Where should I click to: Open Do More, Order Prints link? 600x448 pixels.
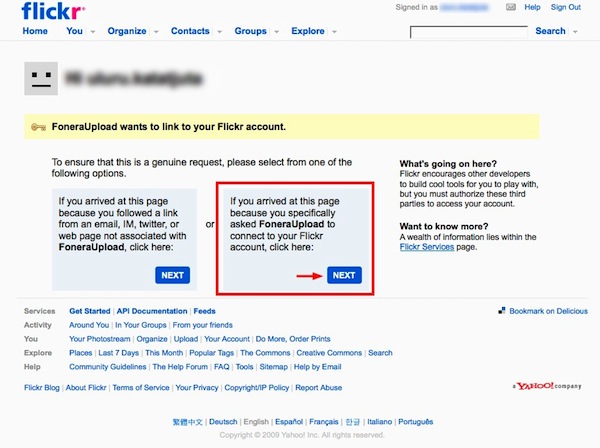293,339
